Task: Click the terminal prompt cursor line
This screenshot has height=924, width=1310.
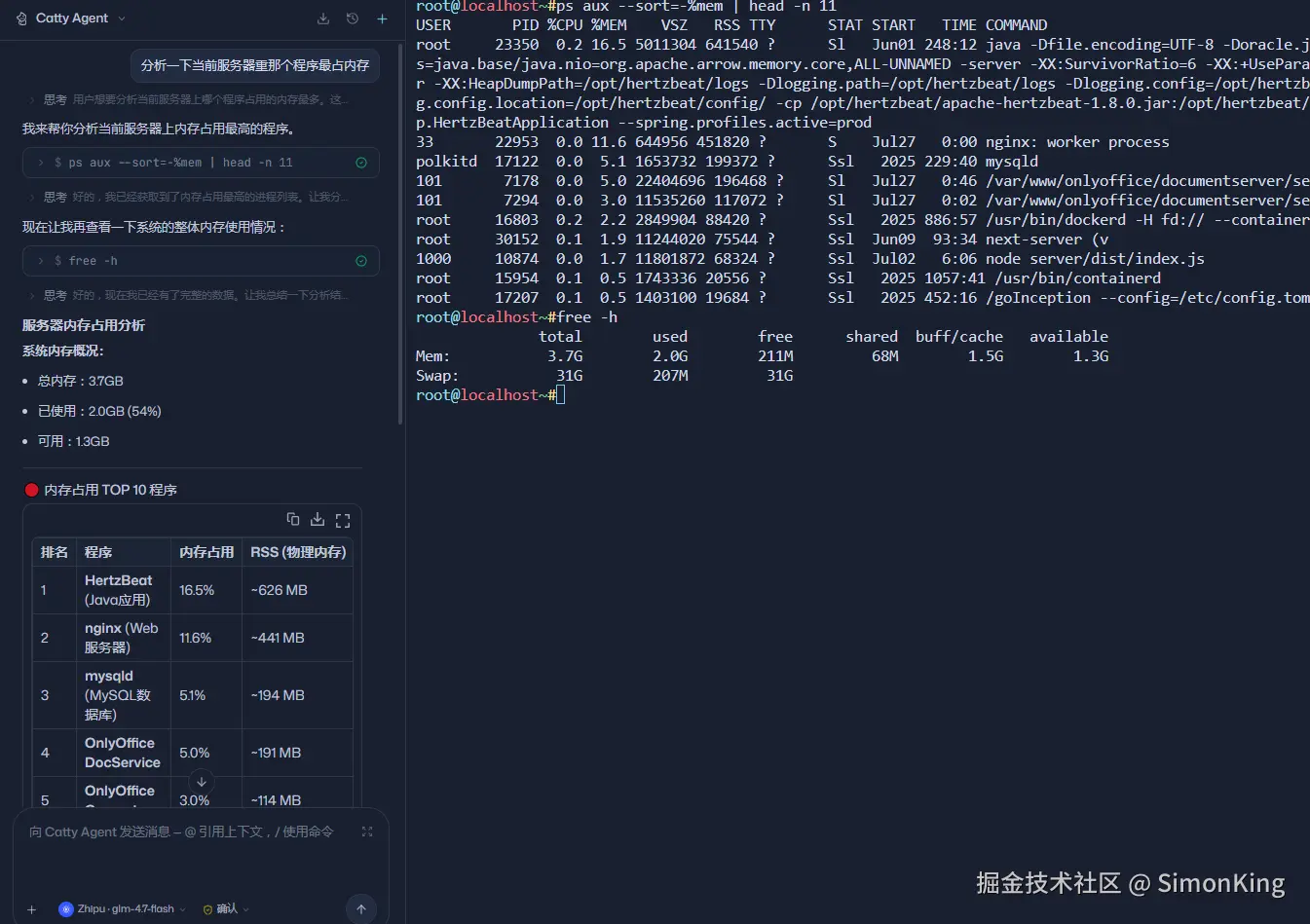Action: (490, 394)
